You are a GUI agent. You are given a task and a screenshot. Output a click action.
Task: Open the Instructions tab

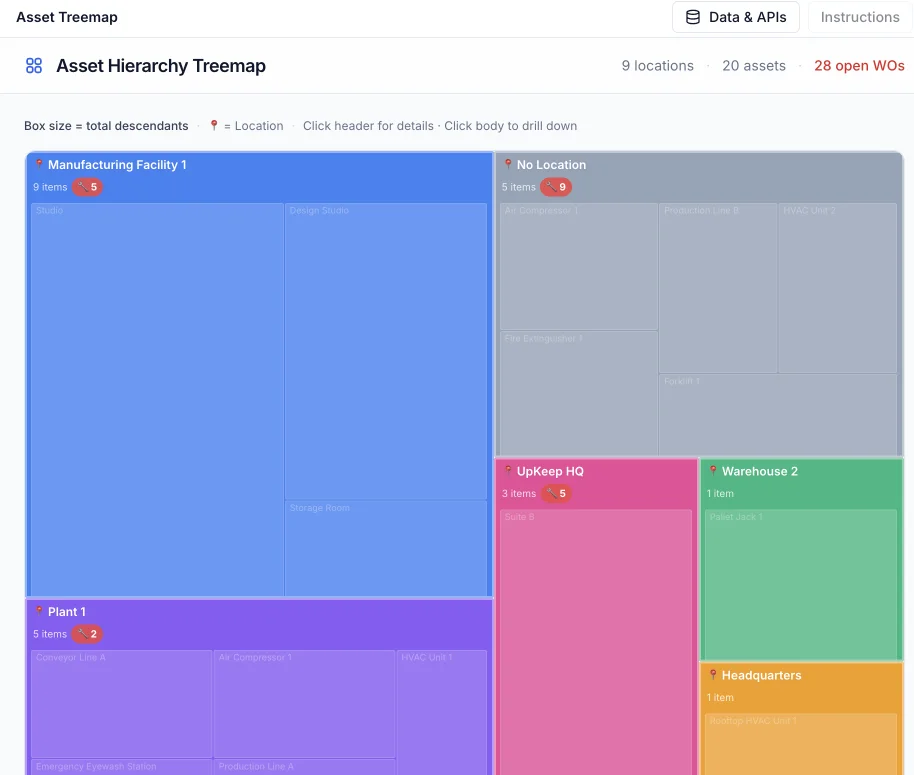pyautogui.click(x=859, y=17)
